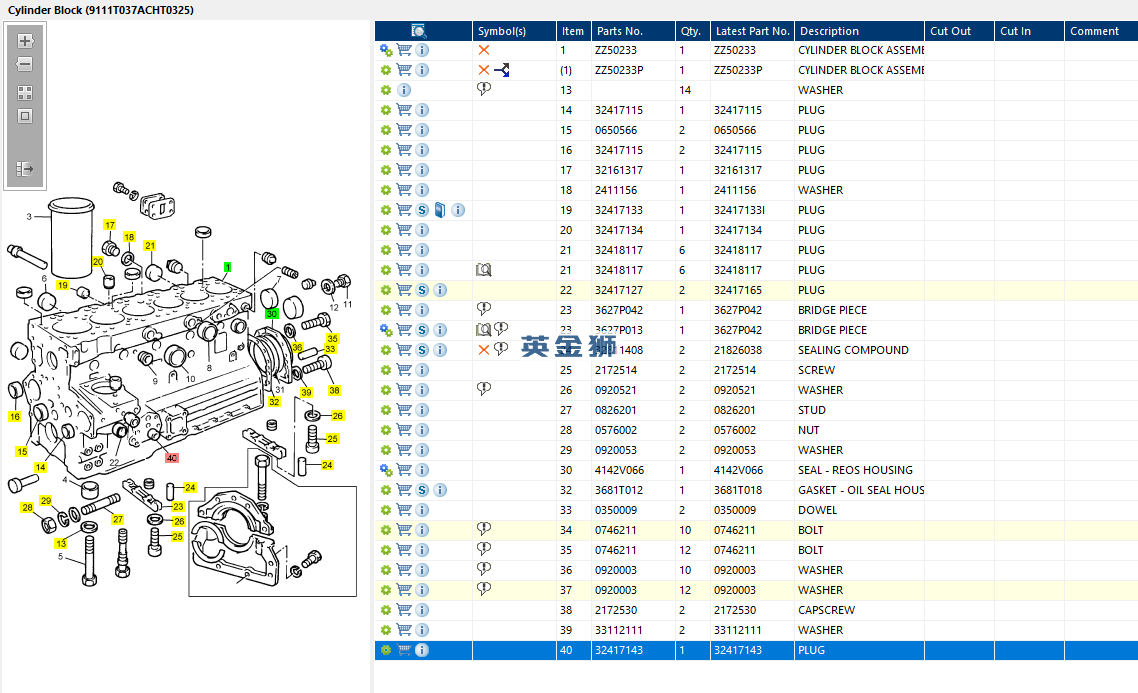Click the S icon for item 32 GASKET
Viewport: 1138px width, 693px height.
coord(422,490)
